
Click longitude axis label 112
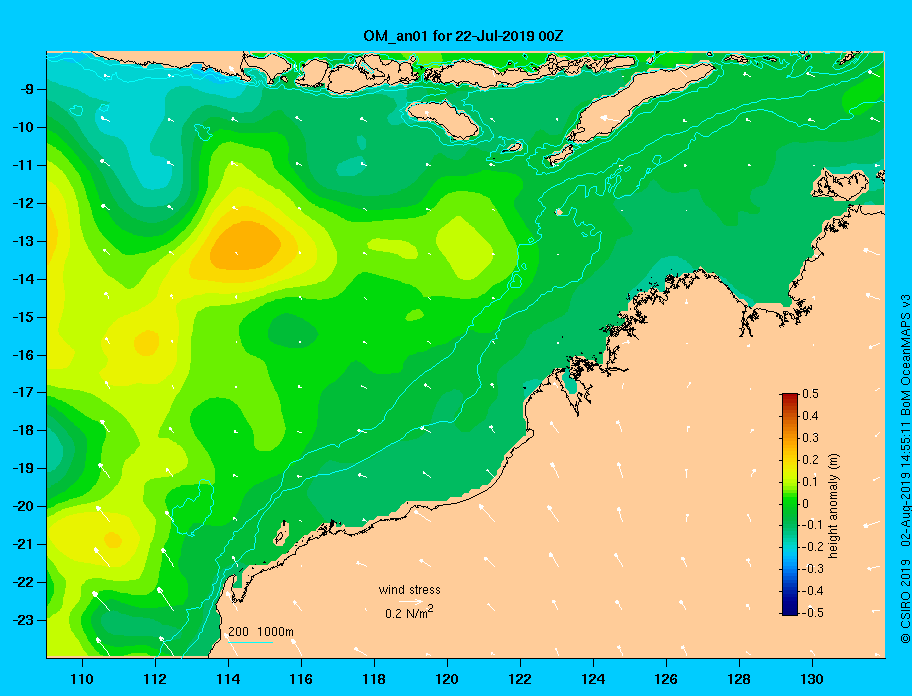pos(155,679)
